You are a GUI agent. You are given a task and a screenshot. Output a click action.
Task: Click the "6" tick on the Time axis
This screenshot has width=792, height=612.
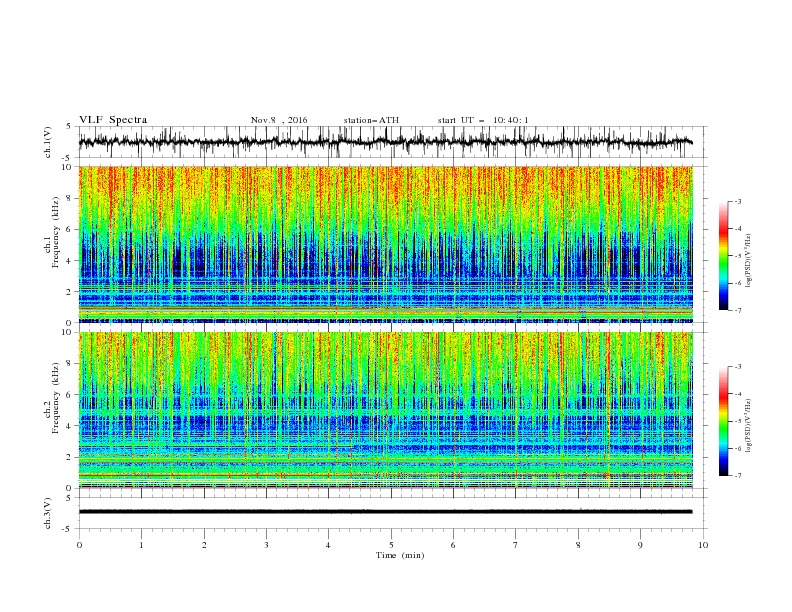pos(453,545)
